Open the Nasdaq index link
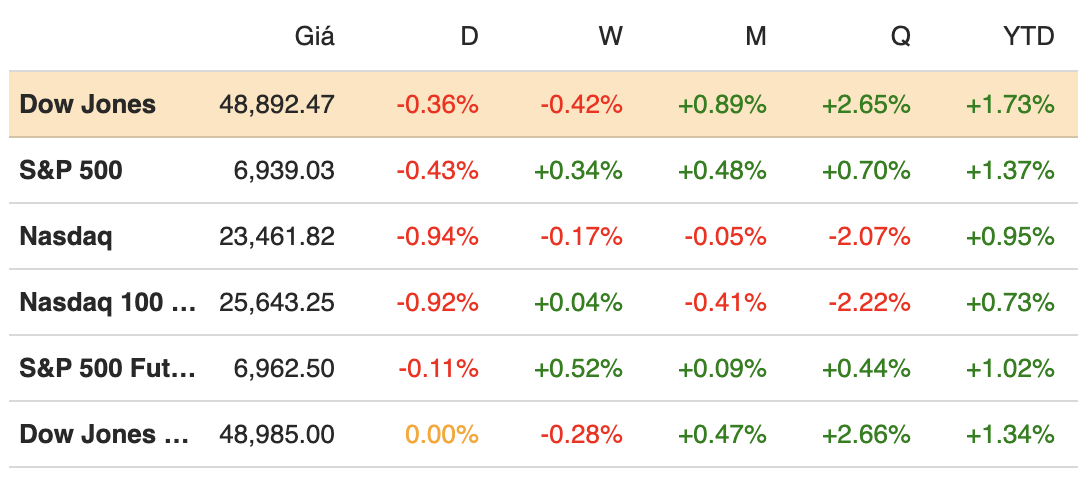Viewport: 1078px width, 494px height. (x=66, y=236)
